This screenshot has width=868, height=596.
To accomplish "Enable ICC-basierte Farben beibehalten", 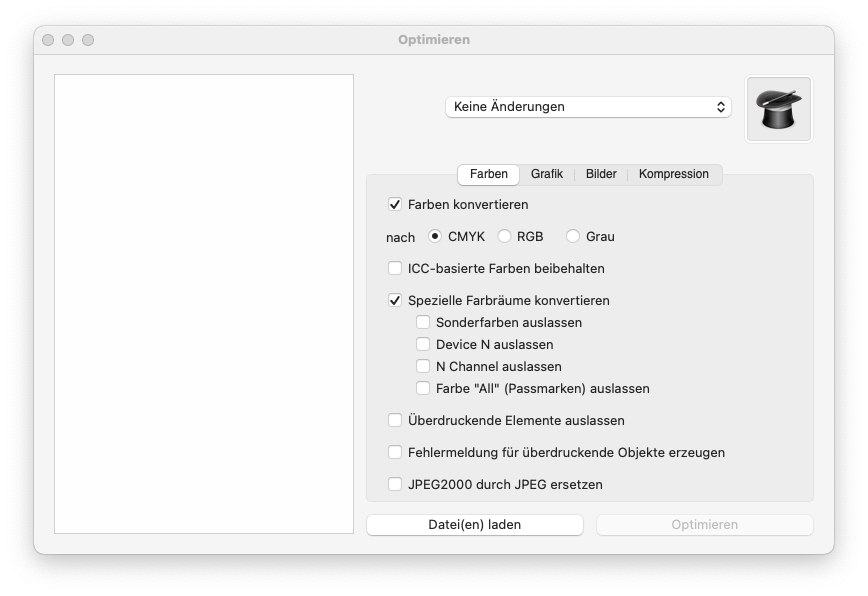I will pyautogui.click(x=395, y=268).
